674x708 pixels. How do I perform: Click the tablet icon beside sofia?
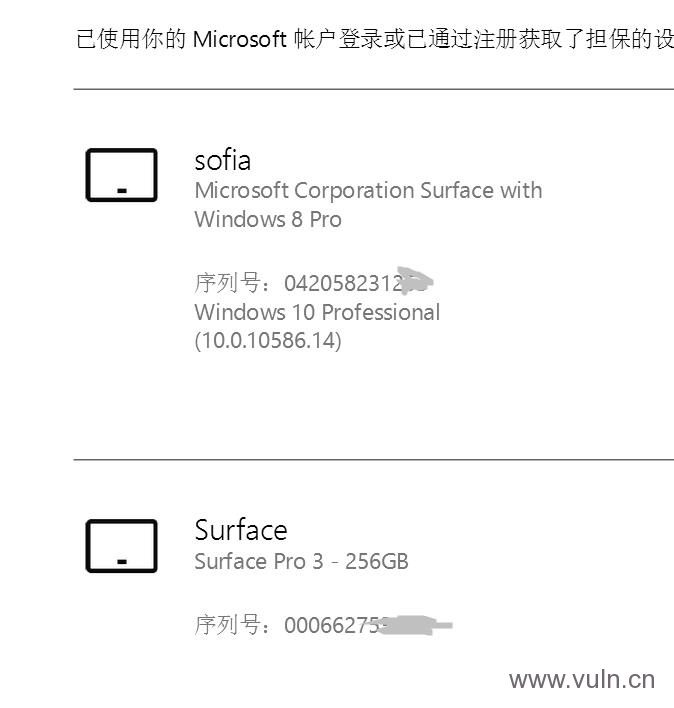tap(121, 175)
